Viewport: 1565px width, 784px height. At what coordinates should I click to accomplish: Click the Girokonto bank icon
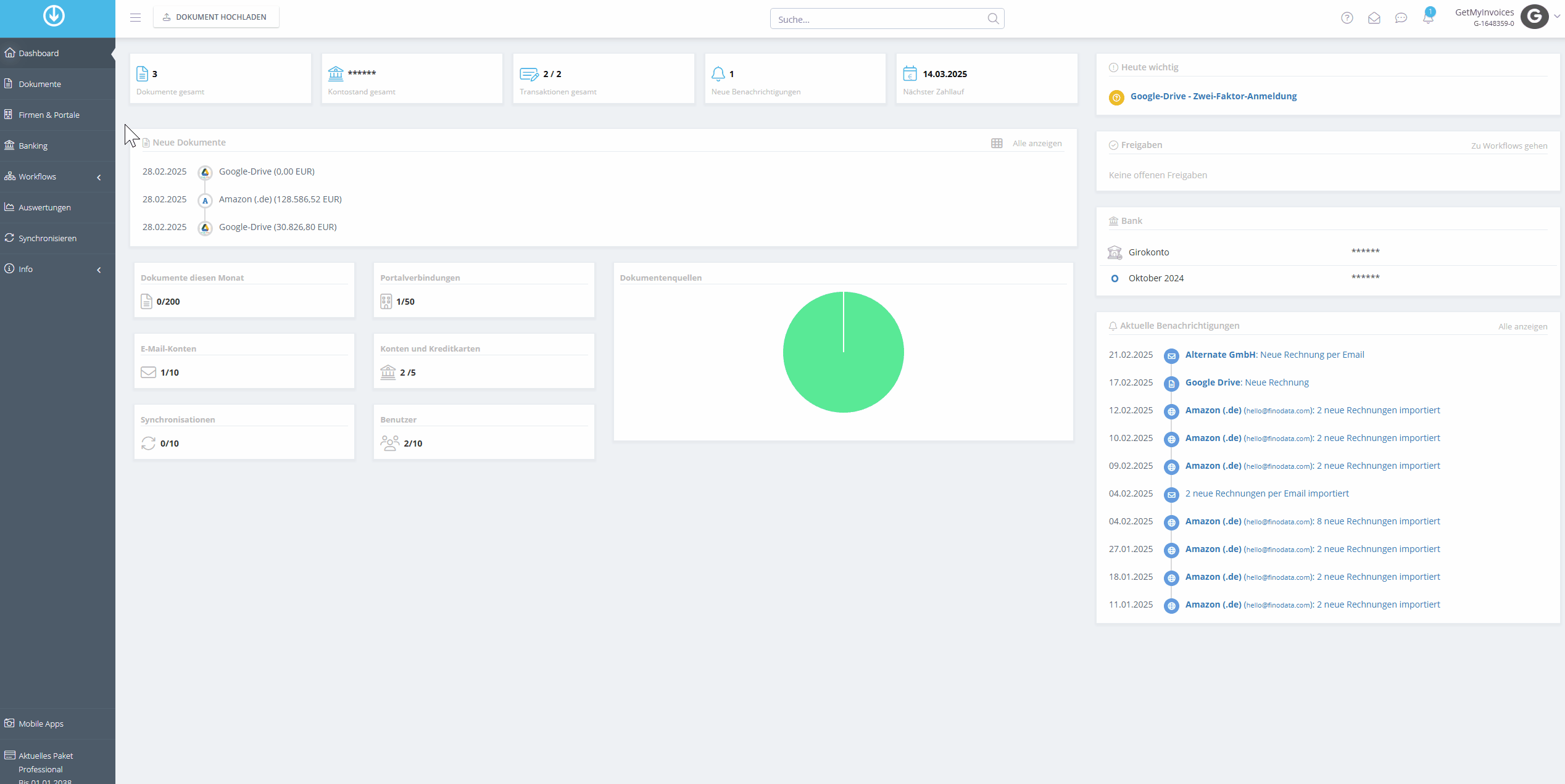[x=1115, y=252]
